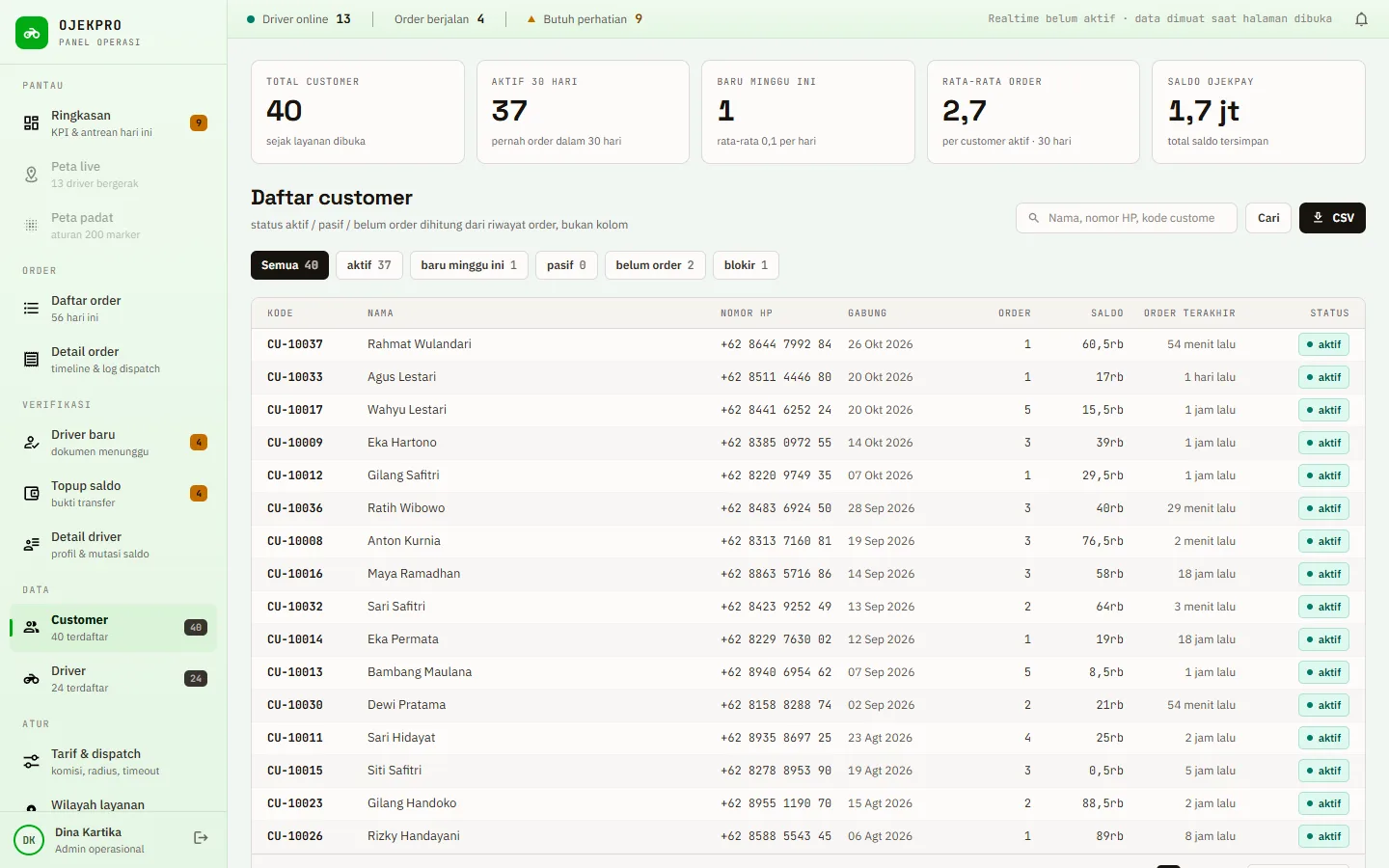Open notifications bell icon
The width and height of the screenshot is (1389, 868).
pos(1361,19)
